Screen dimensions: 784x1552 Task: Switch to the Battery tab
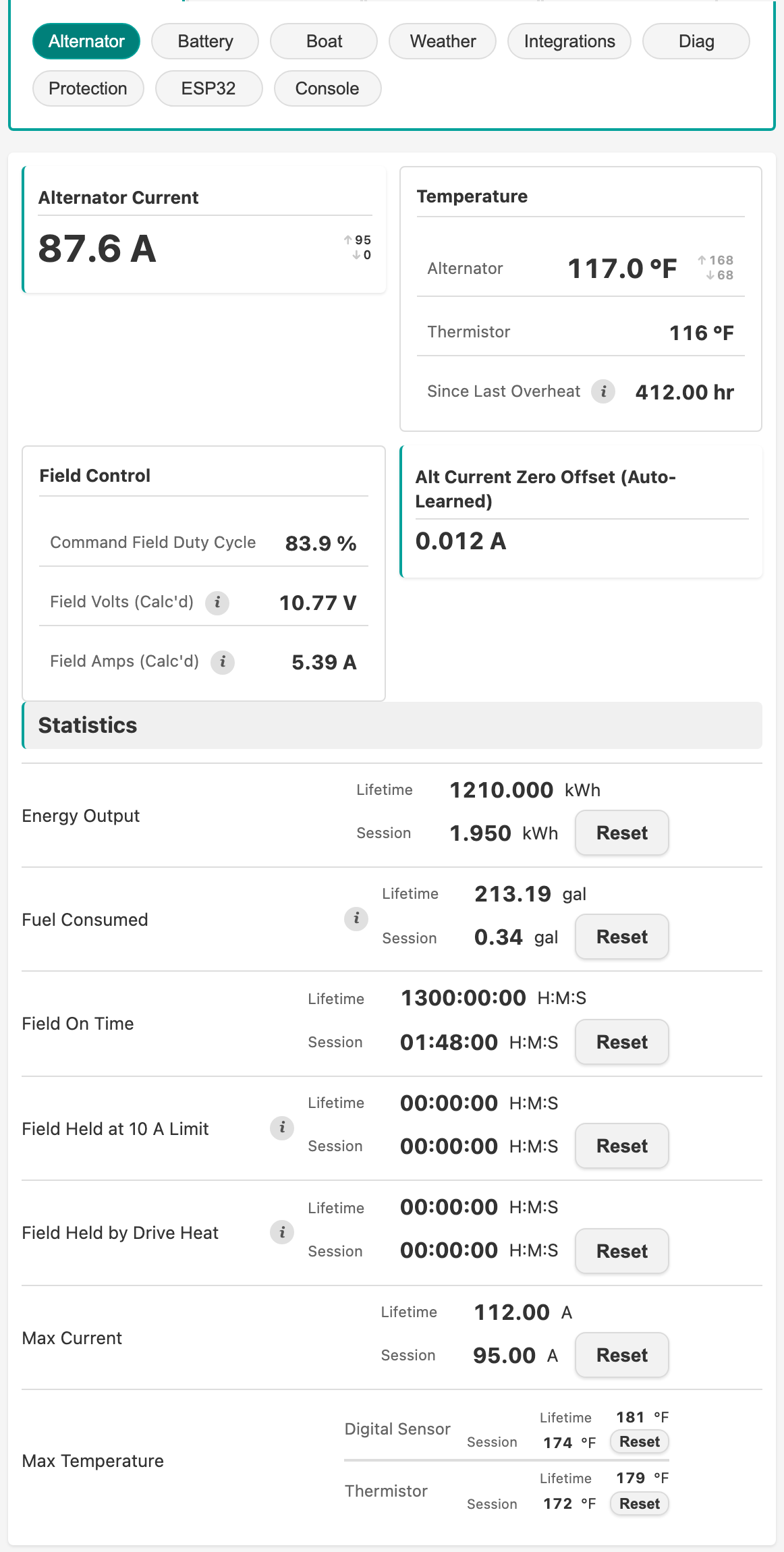[205, 41]
